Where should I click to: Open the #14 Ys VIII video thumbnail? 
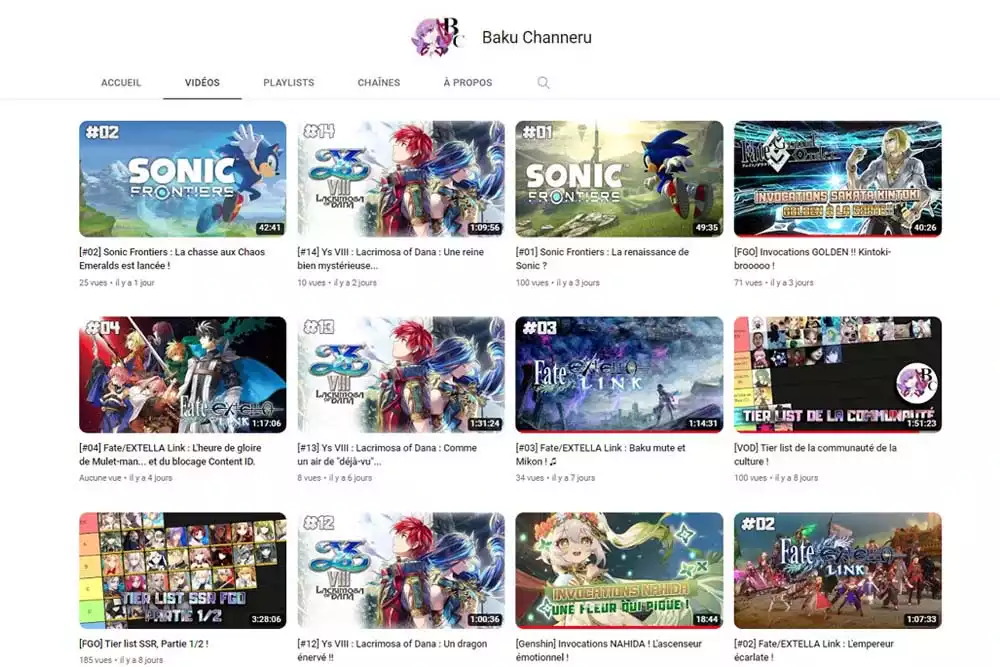pyautogui.click(x=401, y=179)
